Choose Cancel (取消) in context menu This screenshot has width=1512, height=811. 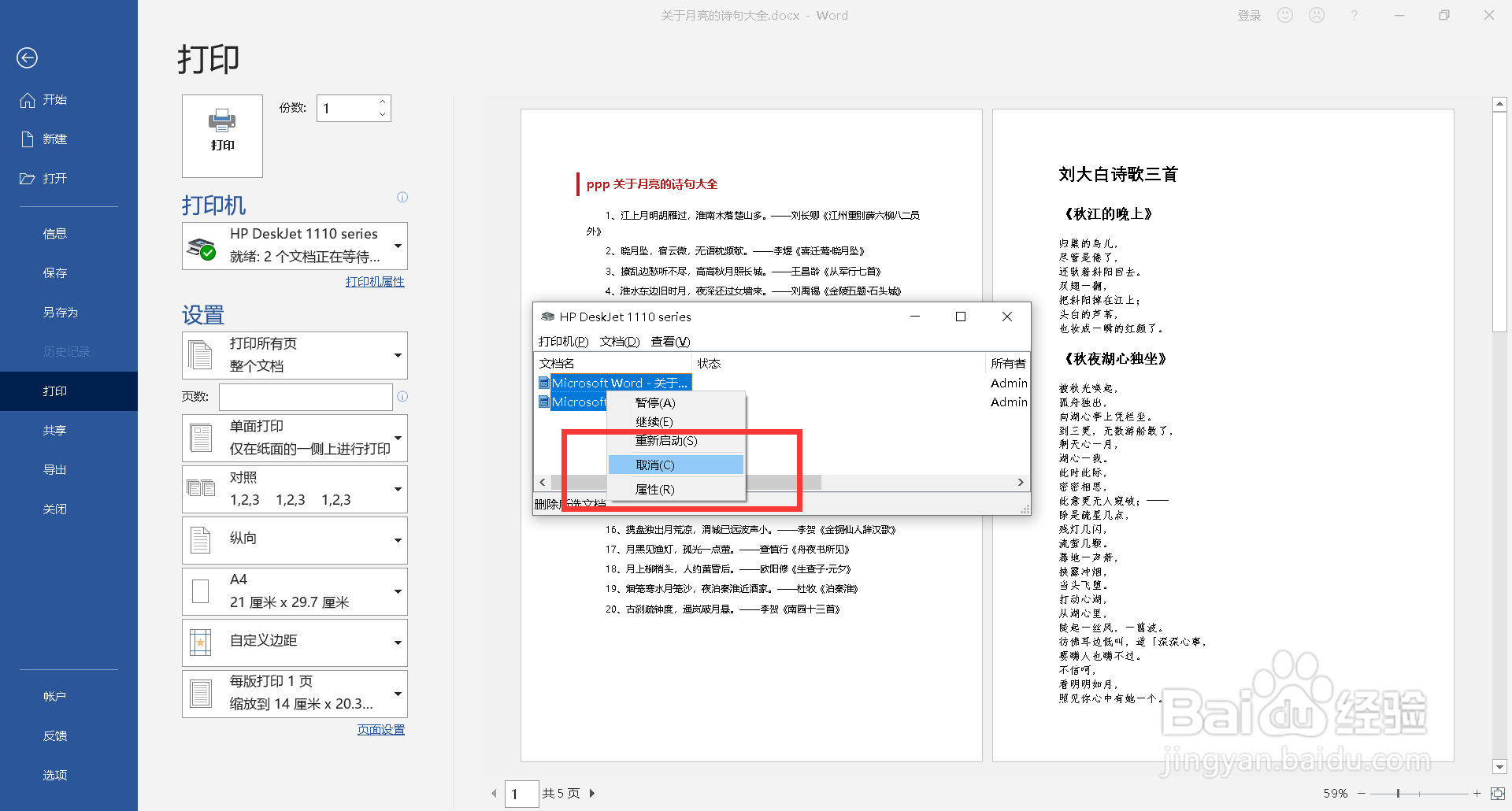tap(676, 465)
